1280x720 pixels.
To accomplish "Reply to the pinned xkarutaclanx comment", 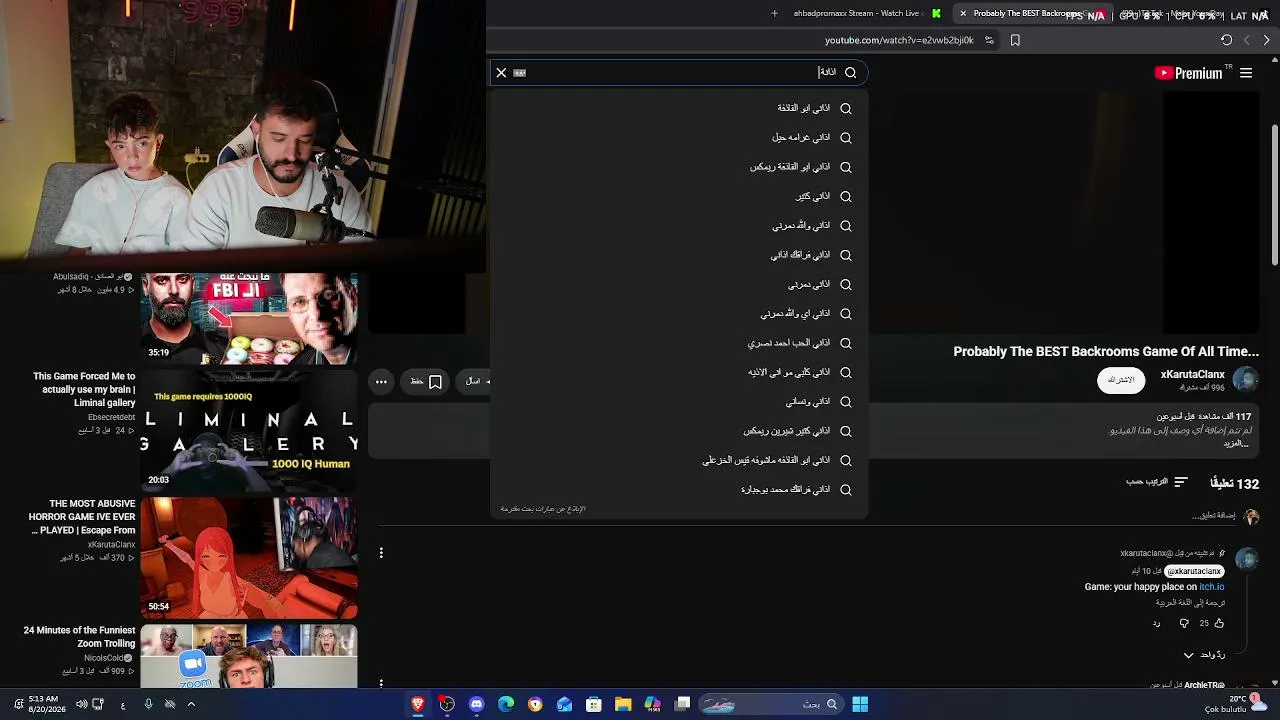I will [x=1157, y=623].
